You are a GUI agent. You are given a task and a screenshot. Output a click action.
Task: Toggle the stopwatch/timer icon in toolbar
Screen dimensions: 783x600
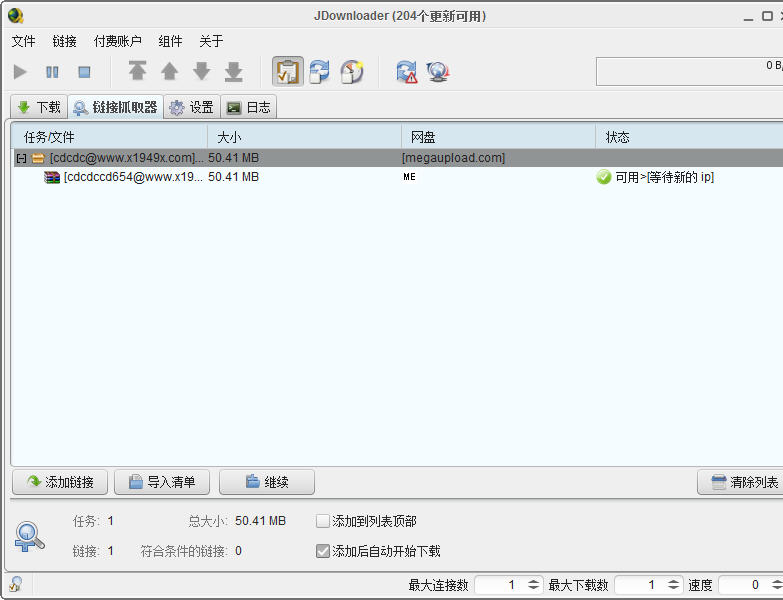(x=352, y=71)
